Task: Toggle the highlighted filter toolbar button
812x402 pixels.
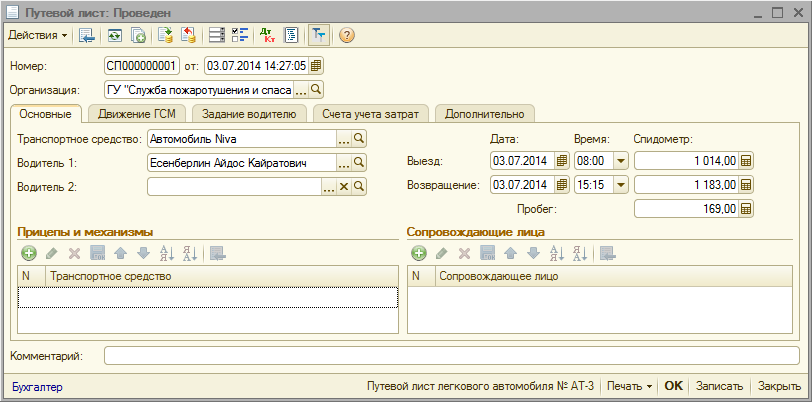Action: [x=319, y=35]
